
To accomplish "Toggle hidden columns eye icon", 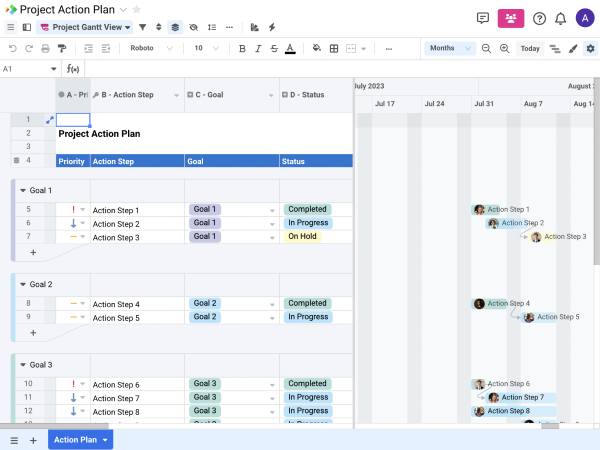I will pyautogui.click(x=193, y=27).
